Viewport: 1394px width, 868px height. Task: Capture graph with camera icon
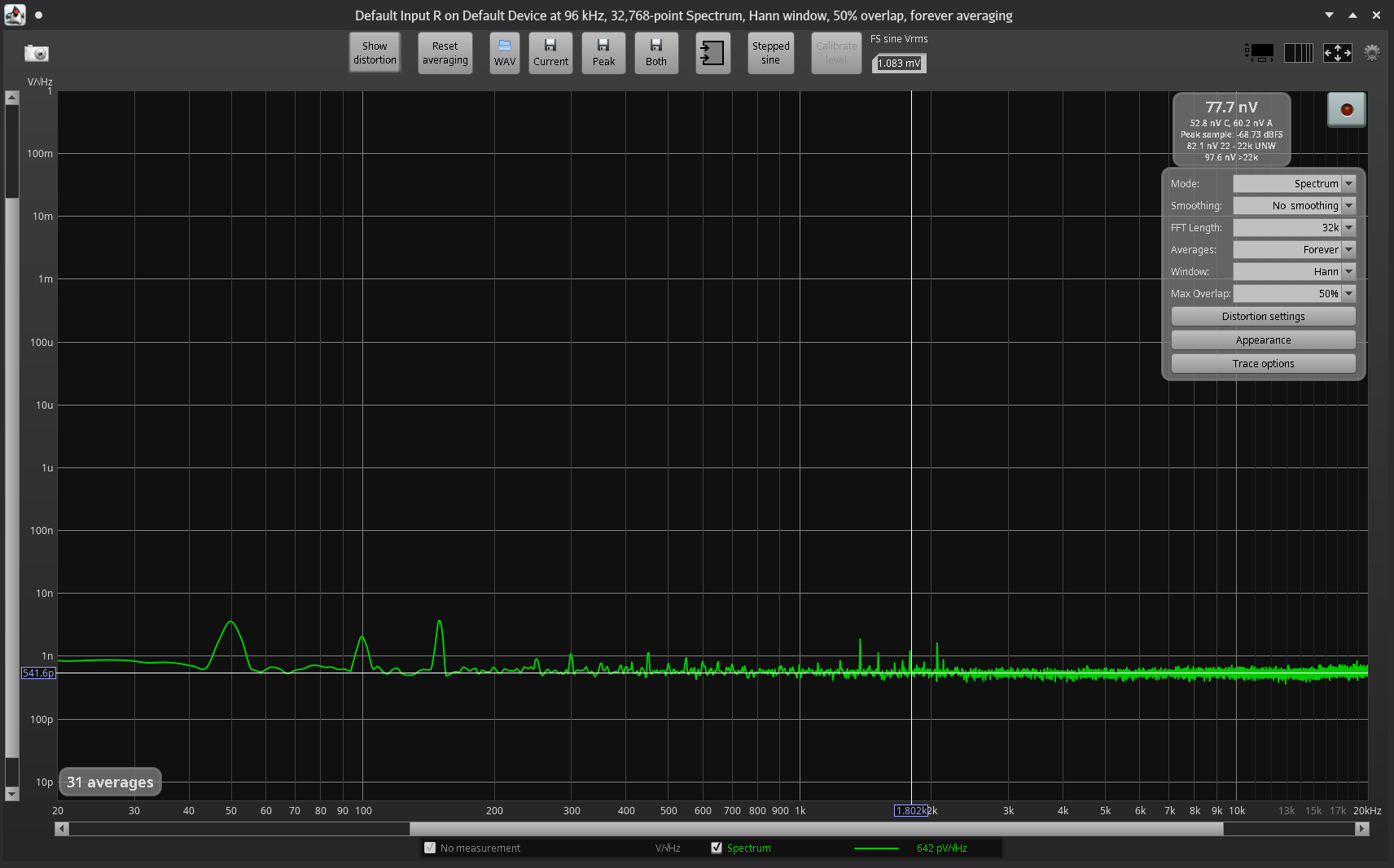pos(37,53)
